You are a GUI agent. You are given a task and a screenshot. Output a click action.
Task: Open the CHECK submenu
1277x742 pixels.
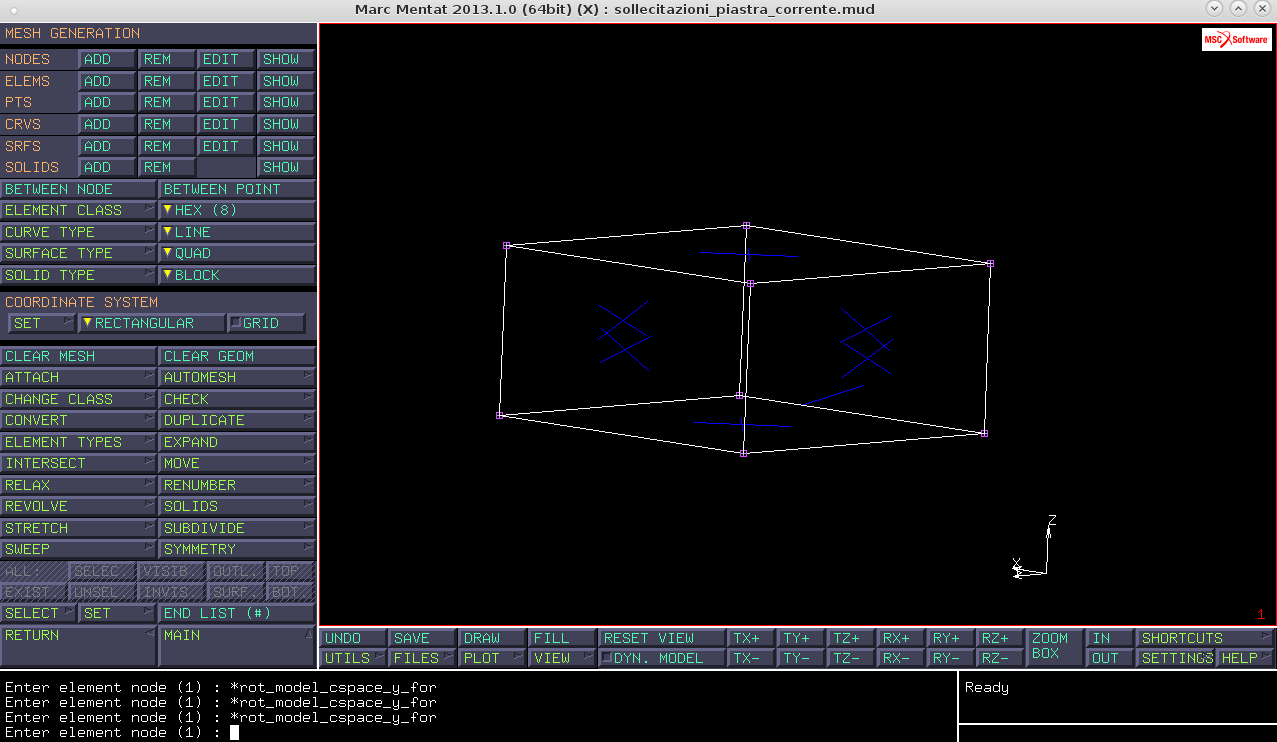click(237, 399)
